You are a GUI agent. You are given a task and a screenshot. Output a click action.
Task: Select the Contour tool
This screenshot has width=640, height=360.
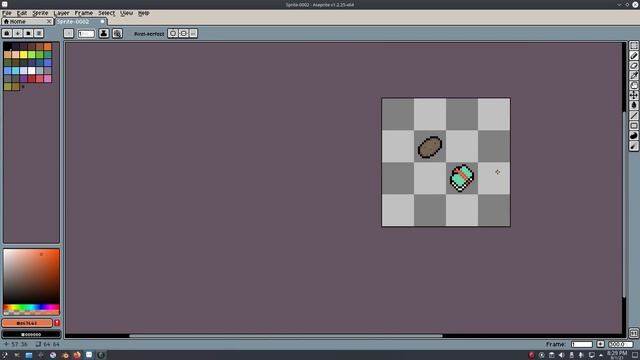(633, 136)
